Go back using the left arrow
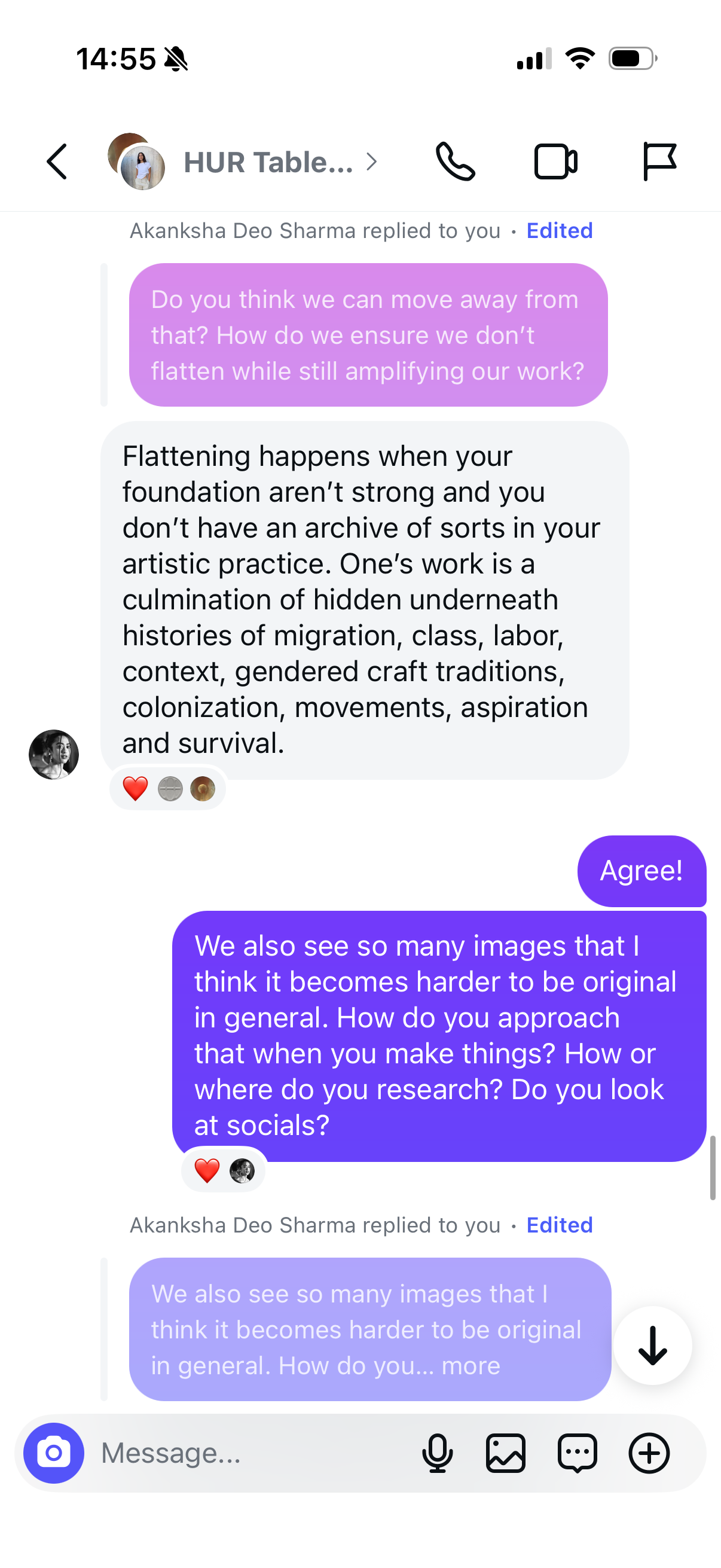The width and height of the screenshot is (721, 1568). coord(57,162)
